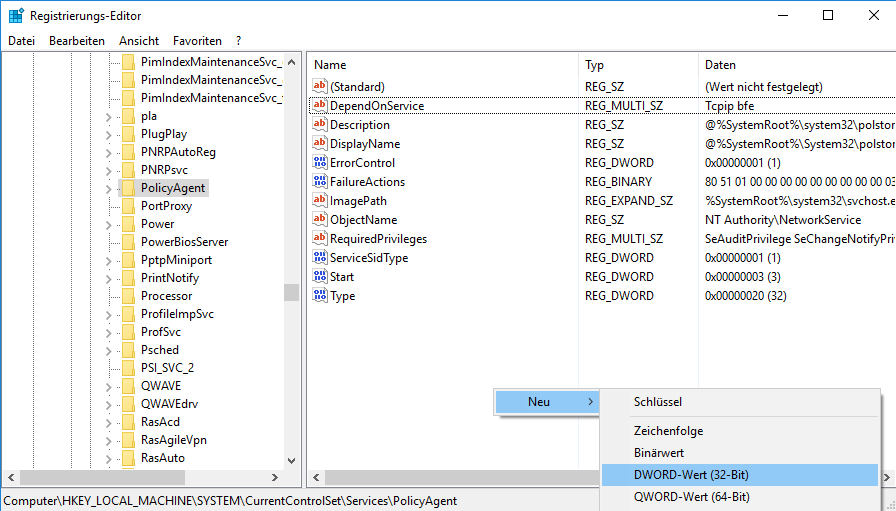Click the Registry Editor title bar icon
896x511 pixels.
pos(16,15)
